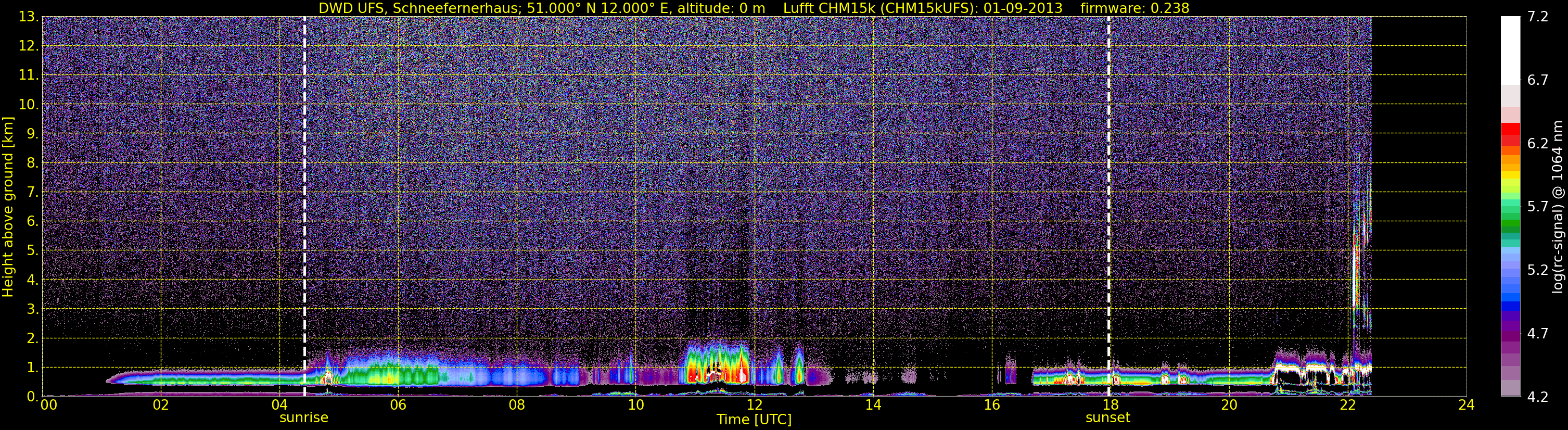Click the Height above ground [km] axis title

point(8,207)
